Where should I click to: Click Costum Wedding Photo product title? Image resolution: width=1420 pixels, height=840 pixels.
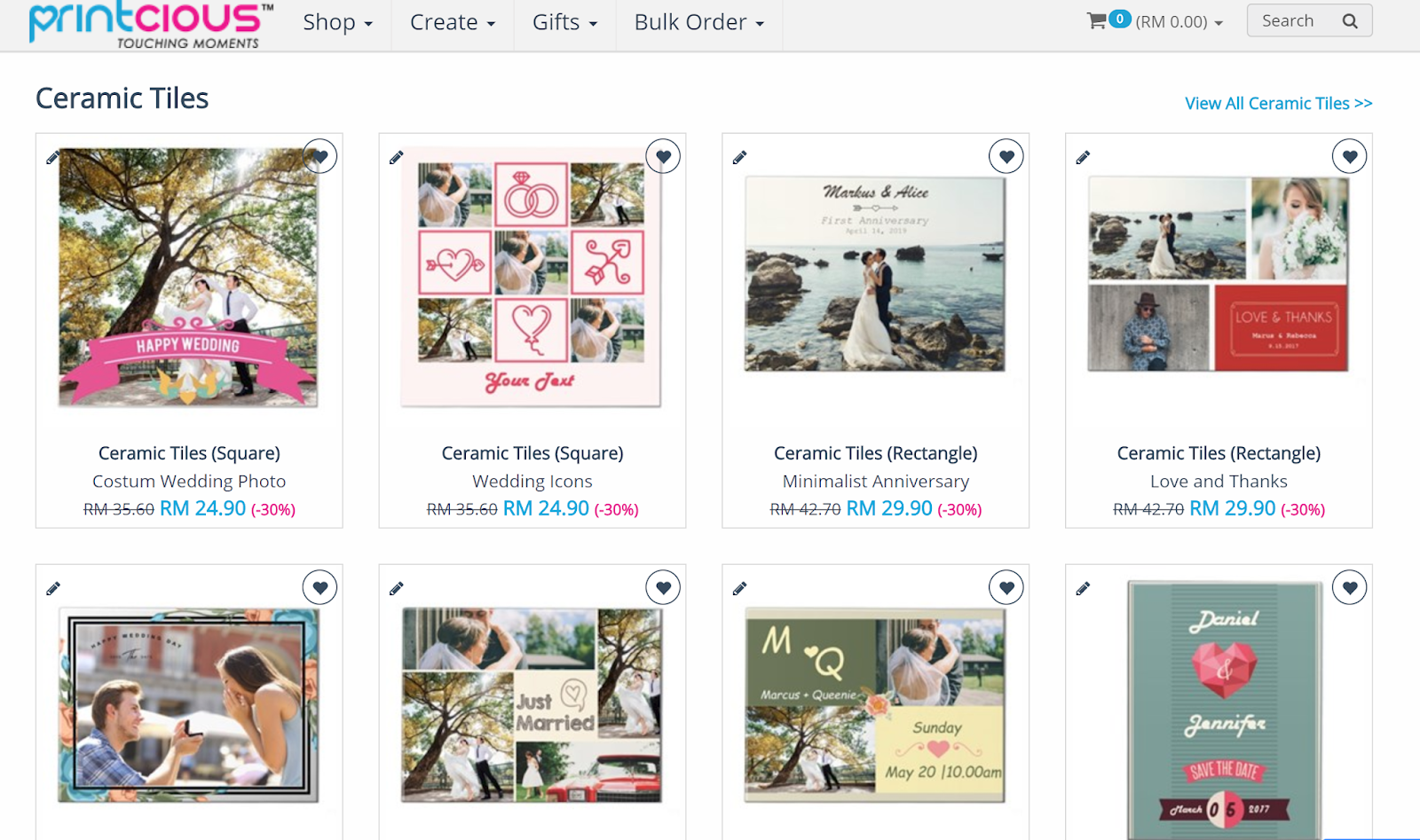coord(189,482)
